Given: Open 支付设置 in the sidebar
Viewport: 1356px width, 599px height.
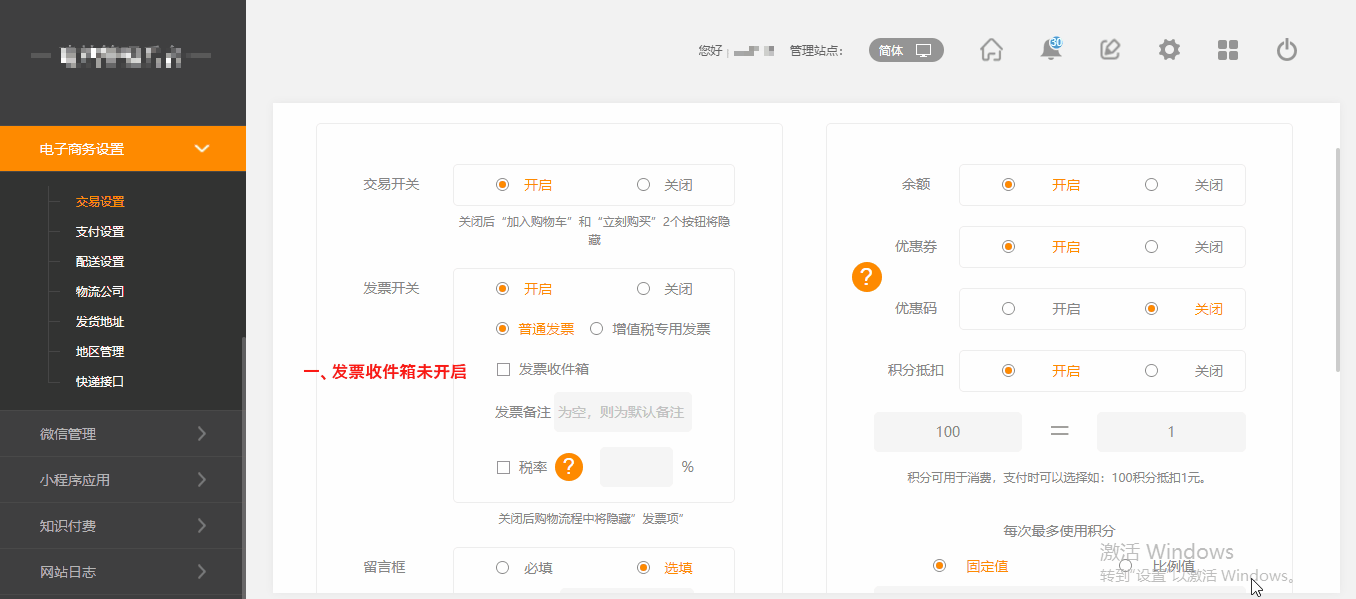Looking at the screenshot, I should point(100,232).
